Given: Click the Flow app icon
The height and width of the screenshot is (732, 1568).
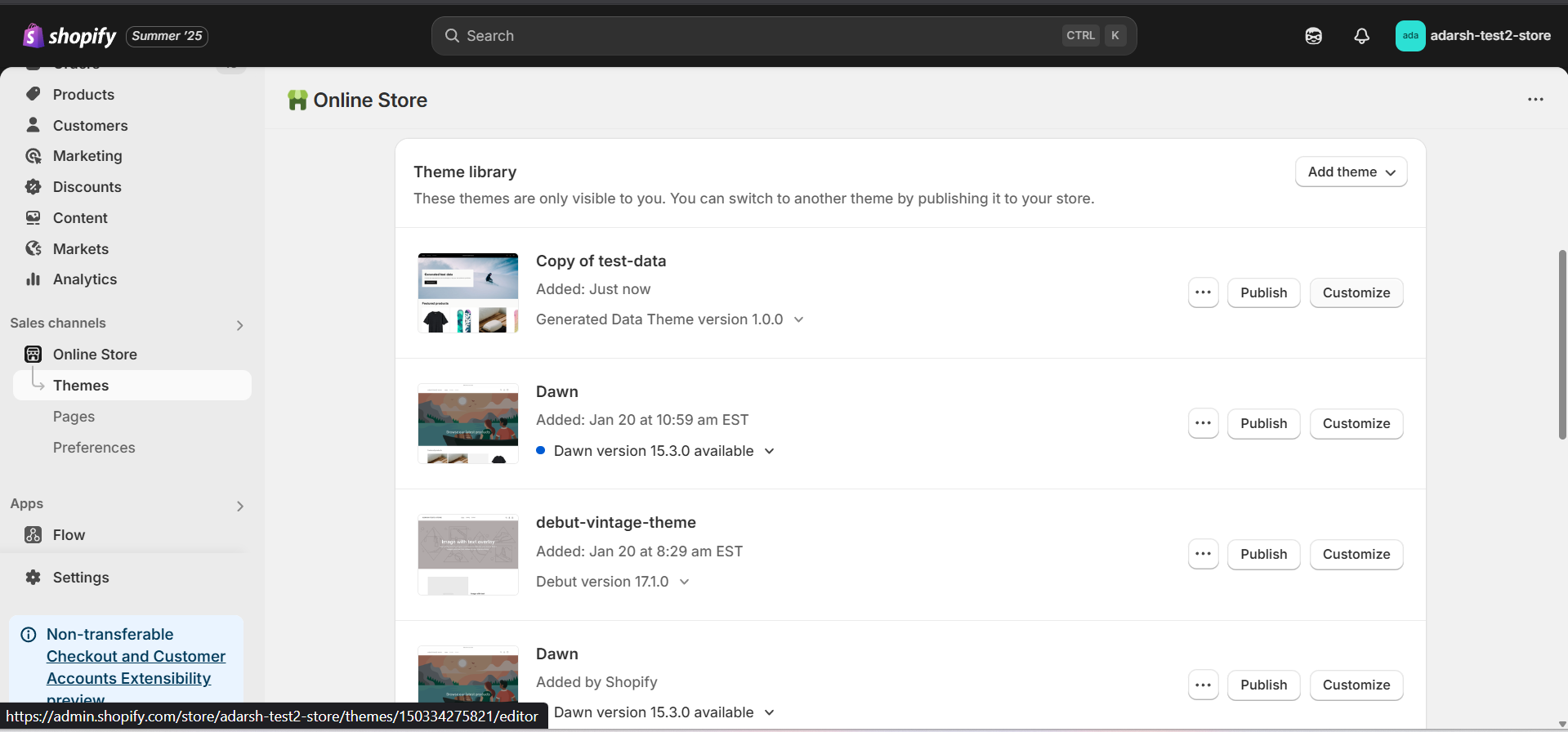Looking at the screenshot, I should pos(33,535).
